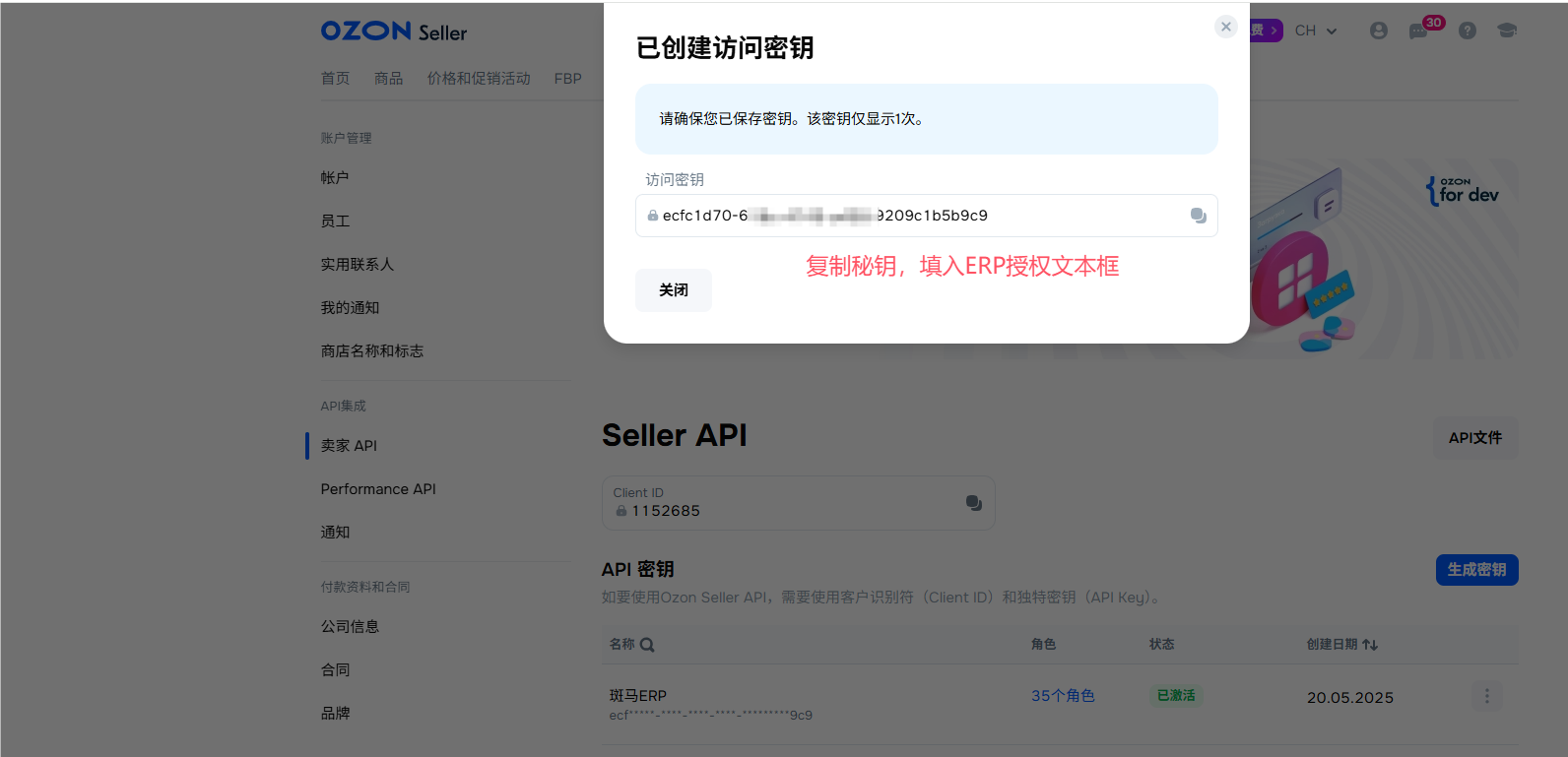Click the Ozon for dev banner logo
This screenshot has width=1568, height=757.
[1463, 190]
